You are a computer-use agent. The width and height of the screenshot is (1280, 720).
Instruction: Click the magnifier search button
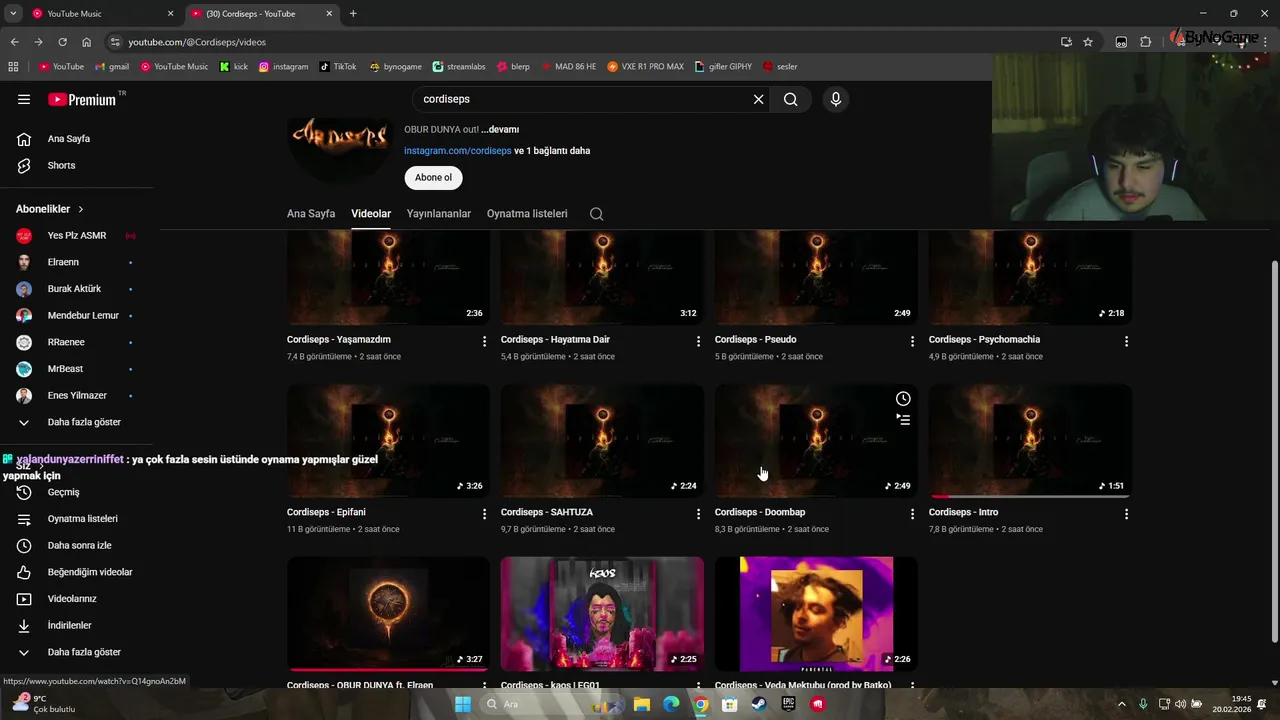pos(790,99)
